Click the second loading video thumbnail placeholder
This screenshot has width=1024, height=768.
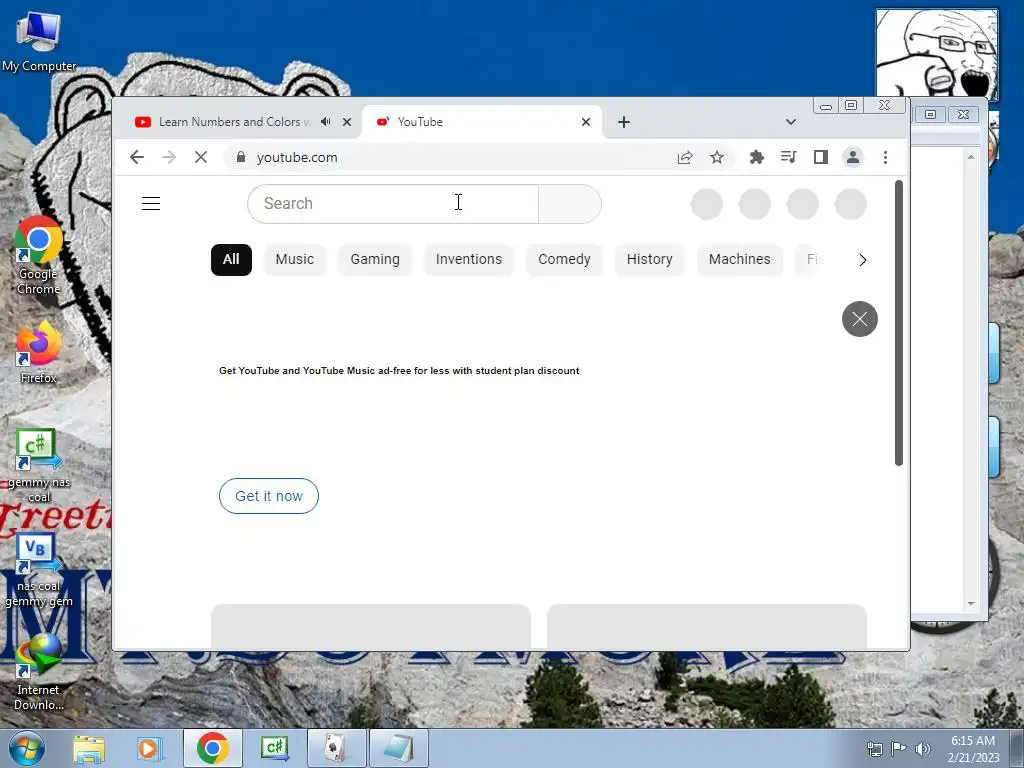click(x=707, y=626)
